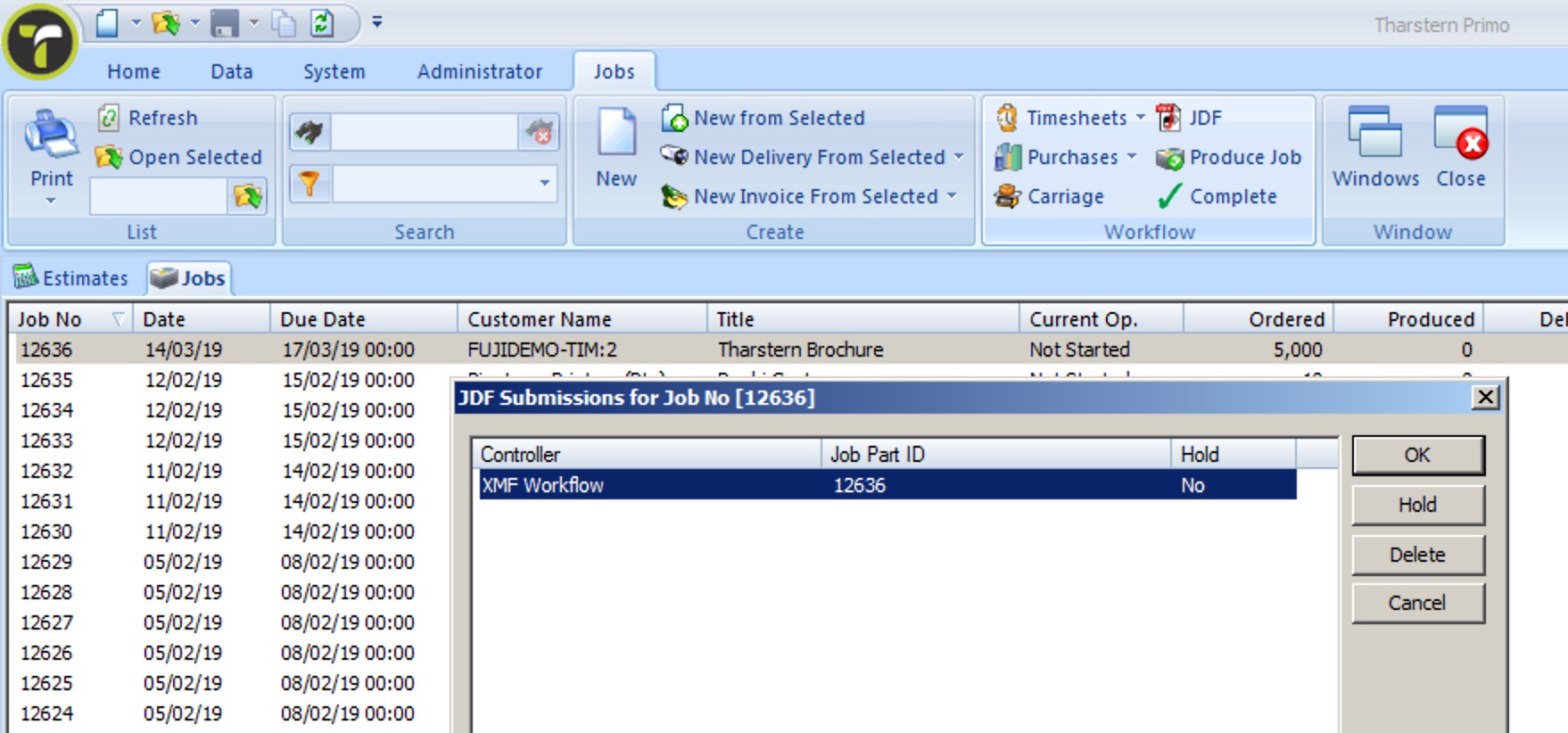Image resolution: width=1568 pixels, height=733 pixels.
Task: Expand the Timesheets dropdown arrow
Action: 1140,118
